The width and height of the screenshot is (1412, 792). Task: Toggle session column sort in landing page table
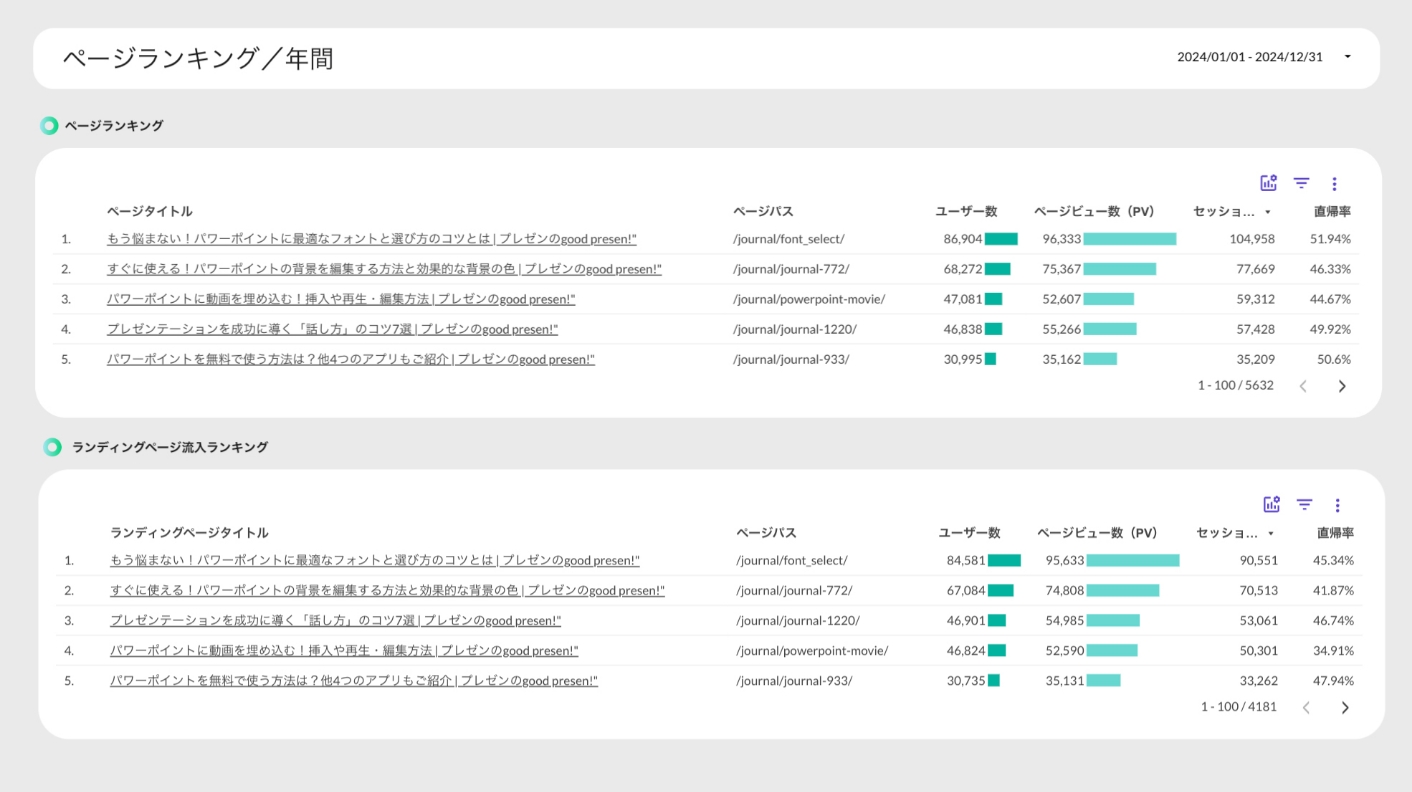(1234, 533)
